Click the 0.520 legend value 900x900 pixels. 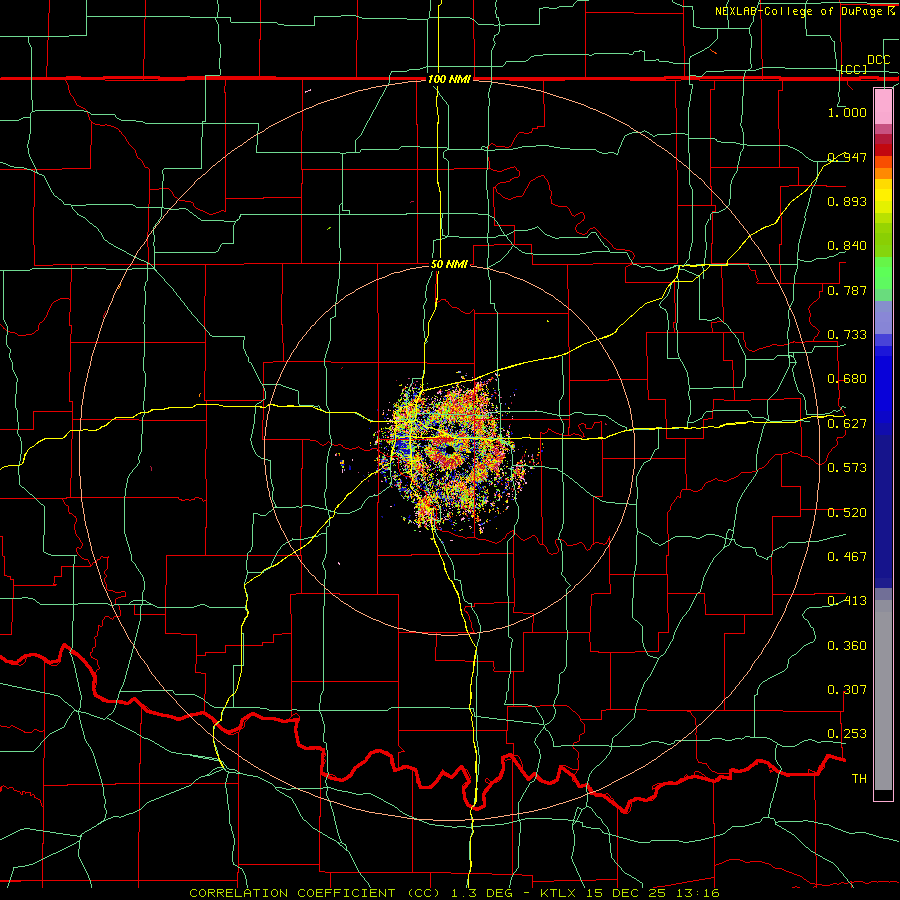[x=847, y=513]
